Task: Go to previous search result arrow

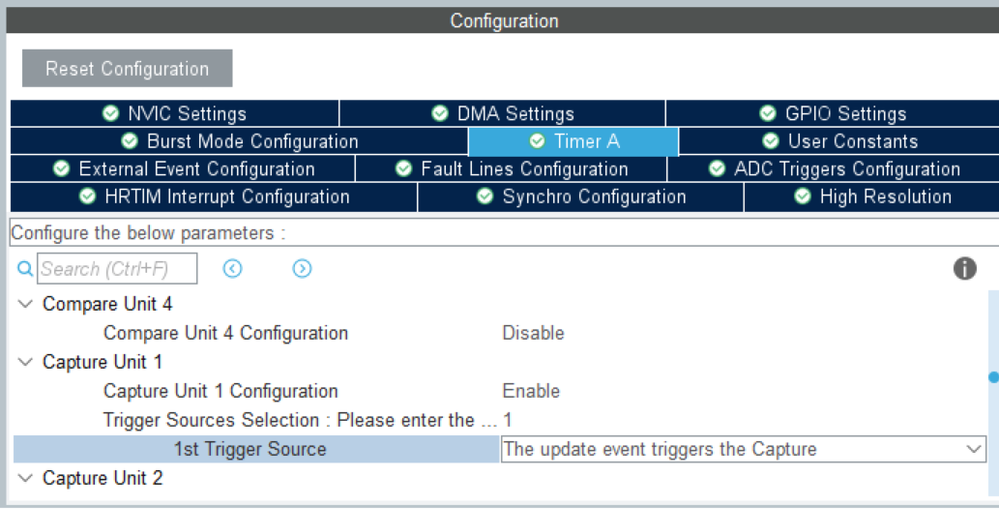Action: click(x=232, y=269)
